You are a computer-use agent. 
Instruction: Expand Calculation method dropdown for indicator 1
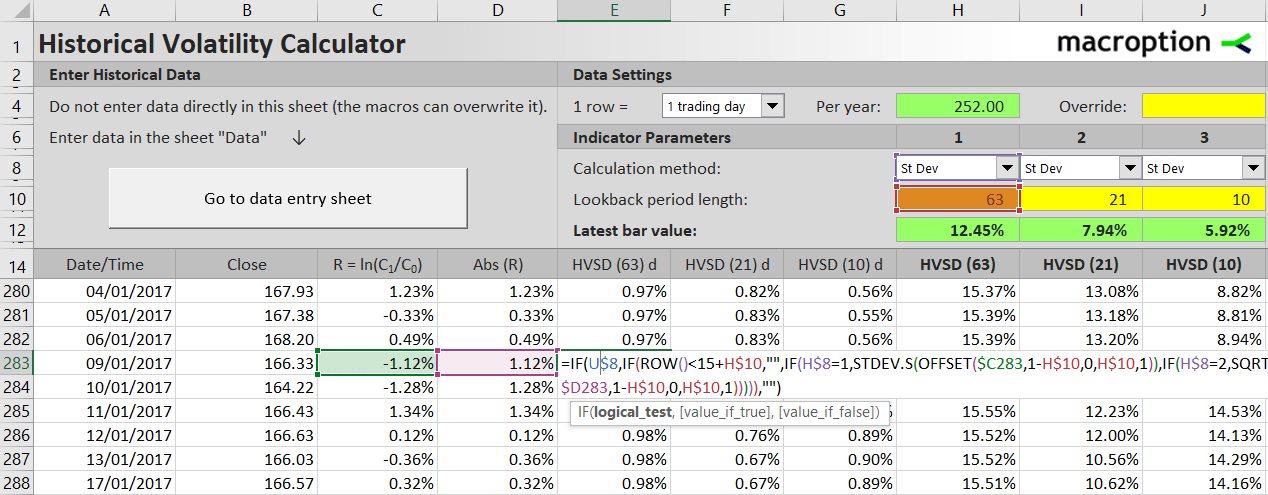tap(1008, 168)
